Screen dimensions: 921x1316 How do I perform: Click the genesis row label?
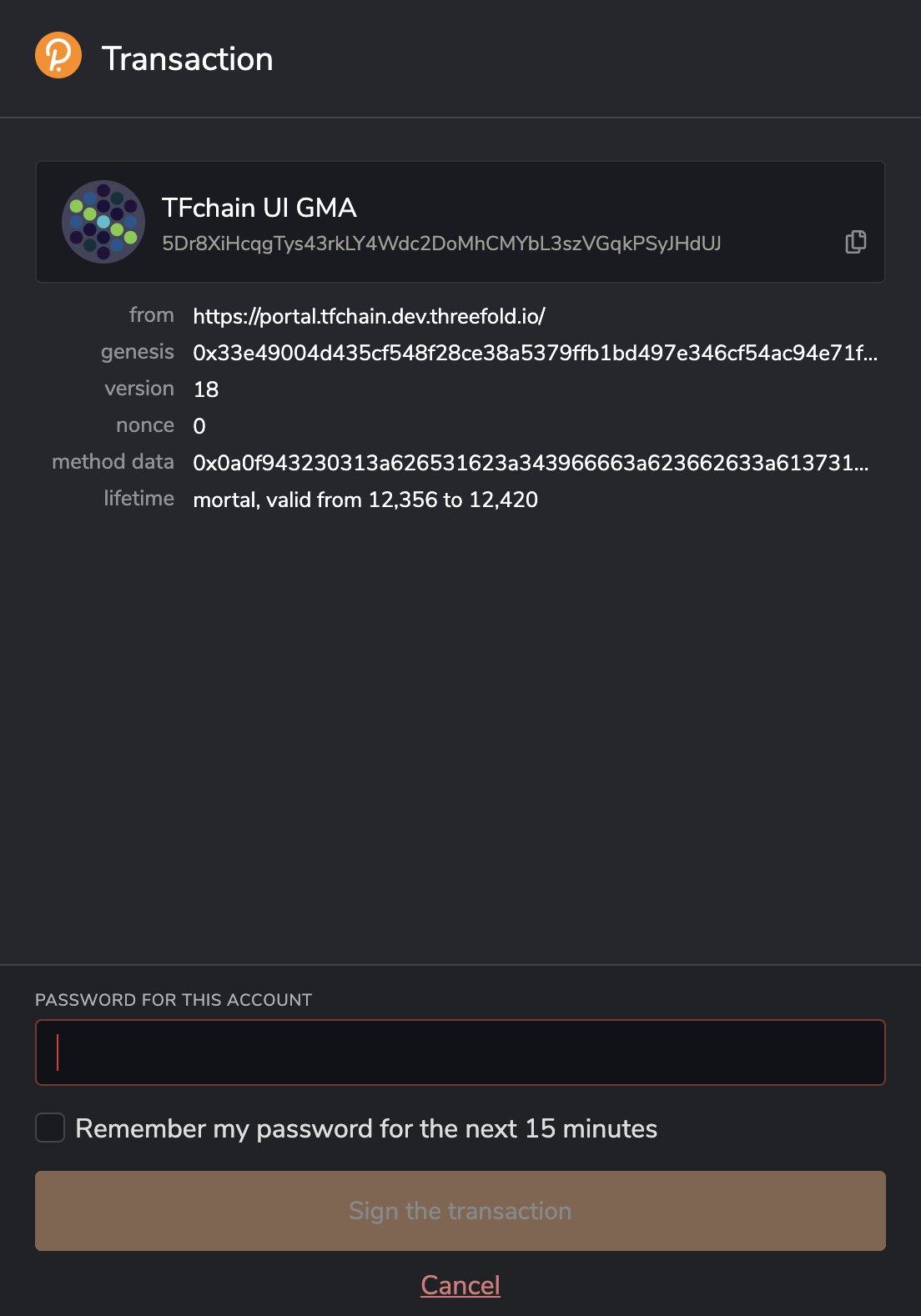(138, 353)
